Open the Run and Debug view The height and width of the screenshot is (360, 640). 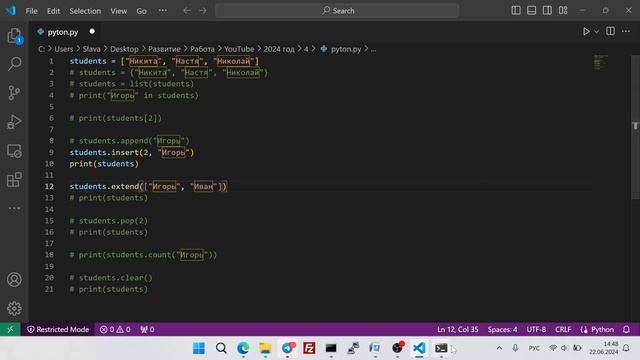[x=14, y=122]
